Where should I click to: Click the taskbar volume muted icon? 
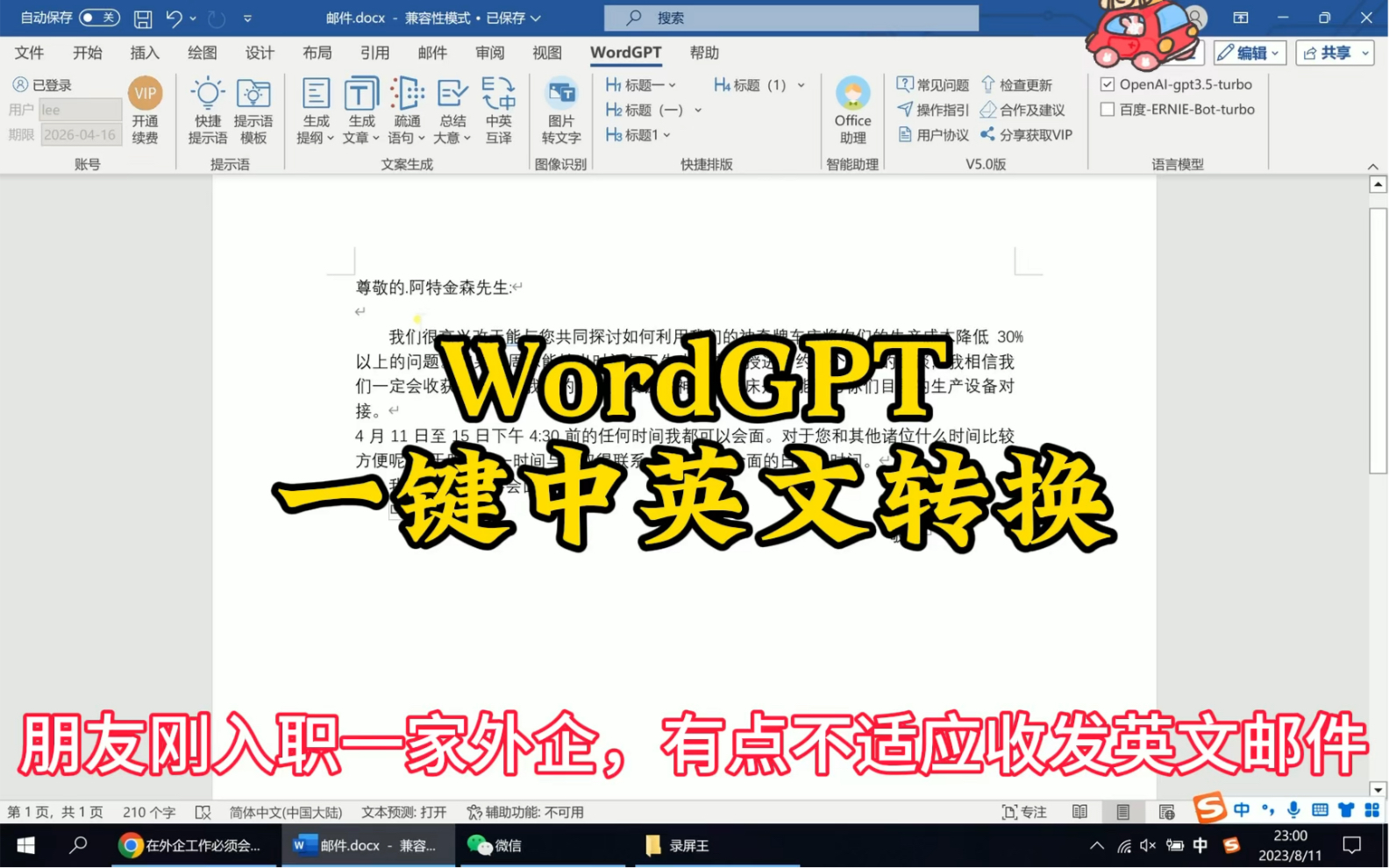[1148, 846]
